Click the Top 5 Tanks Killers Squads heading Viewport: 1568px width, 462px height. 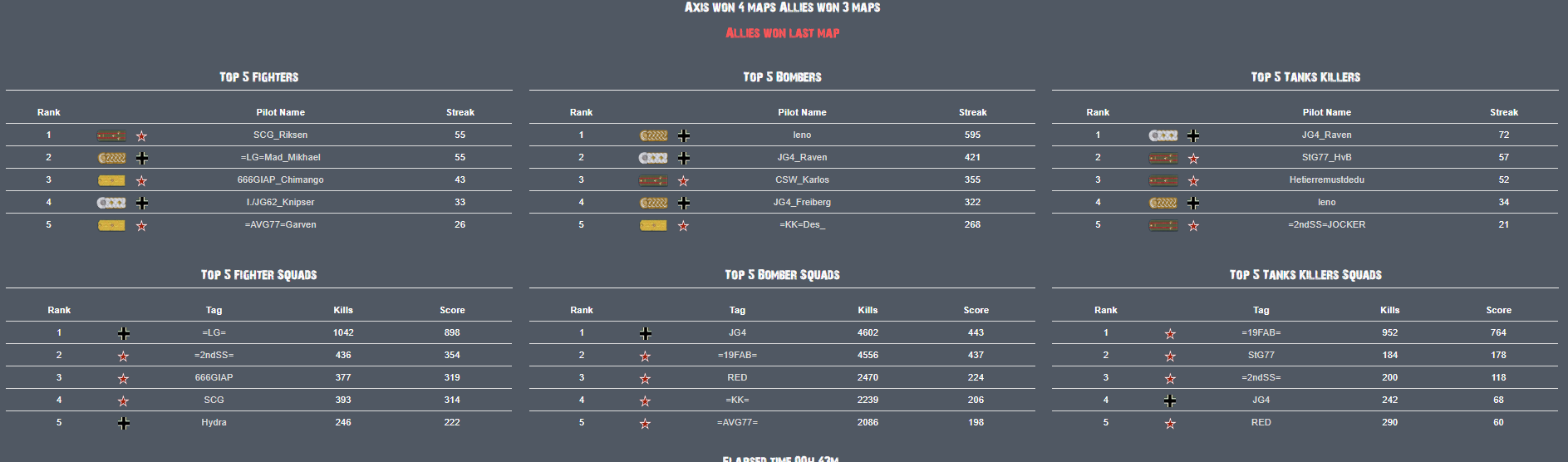(1305, 275)
